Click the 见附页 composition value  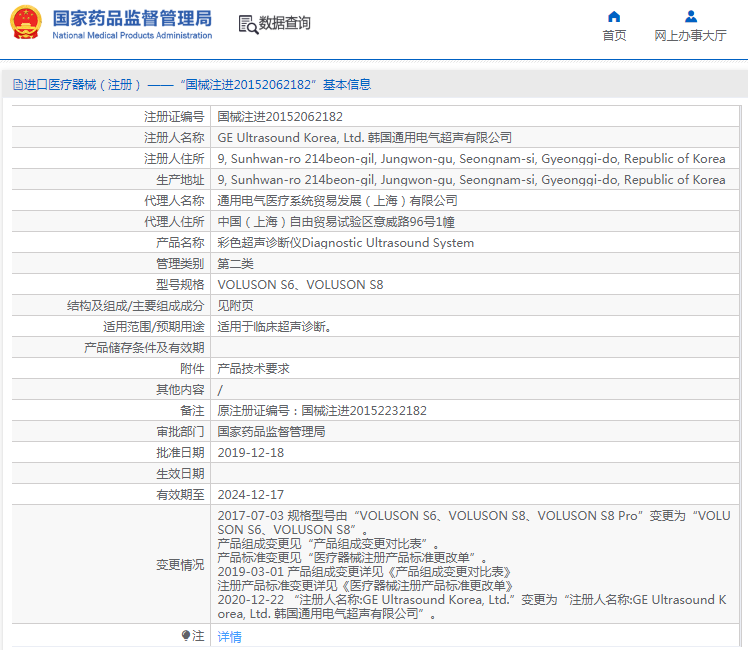(236, 306)
